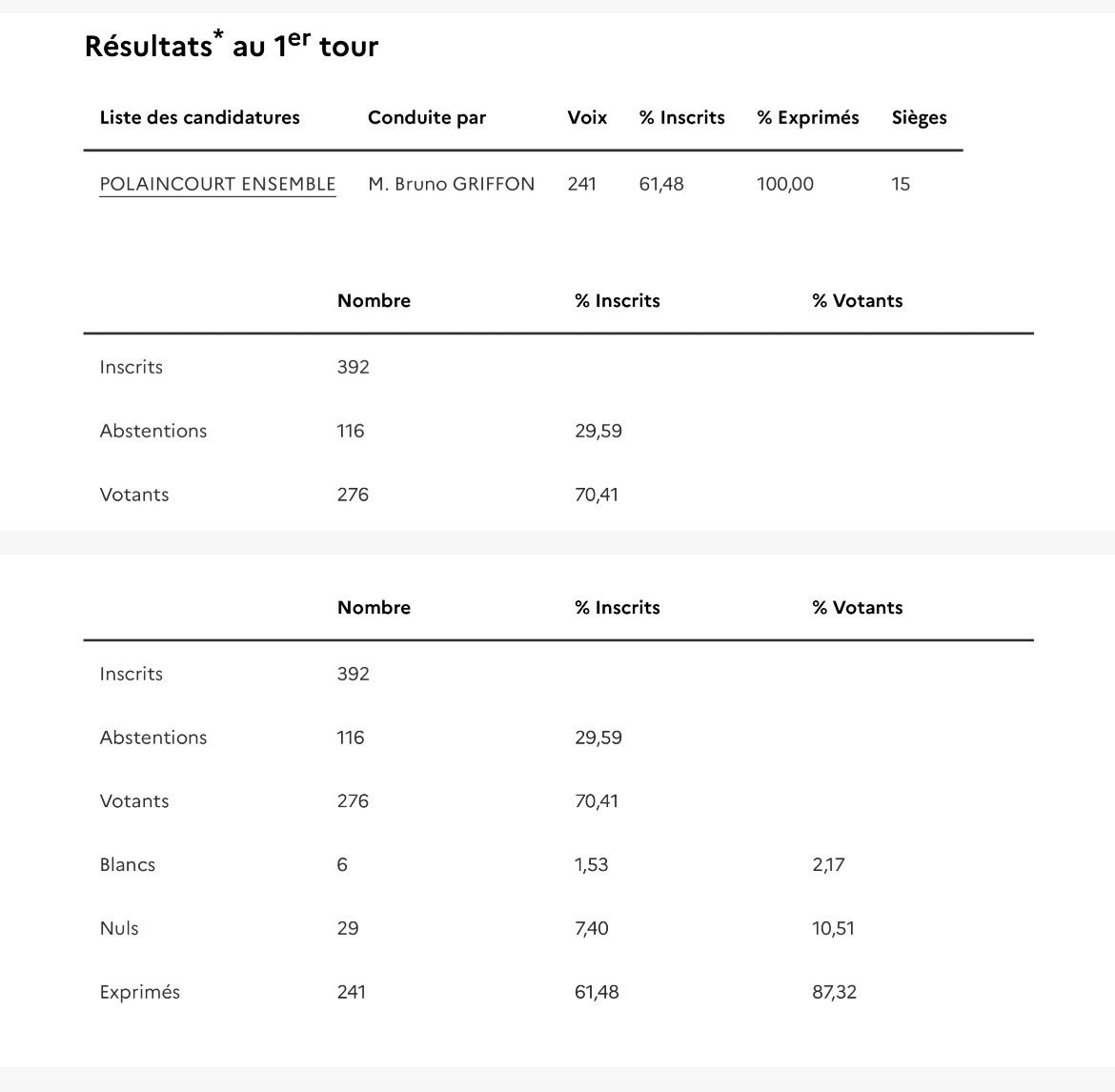Screen dimensions: 1115x1092
Task: Click candidate name M. Bruno GRIFFON
Action: 452,184
